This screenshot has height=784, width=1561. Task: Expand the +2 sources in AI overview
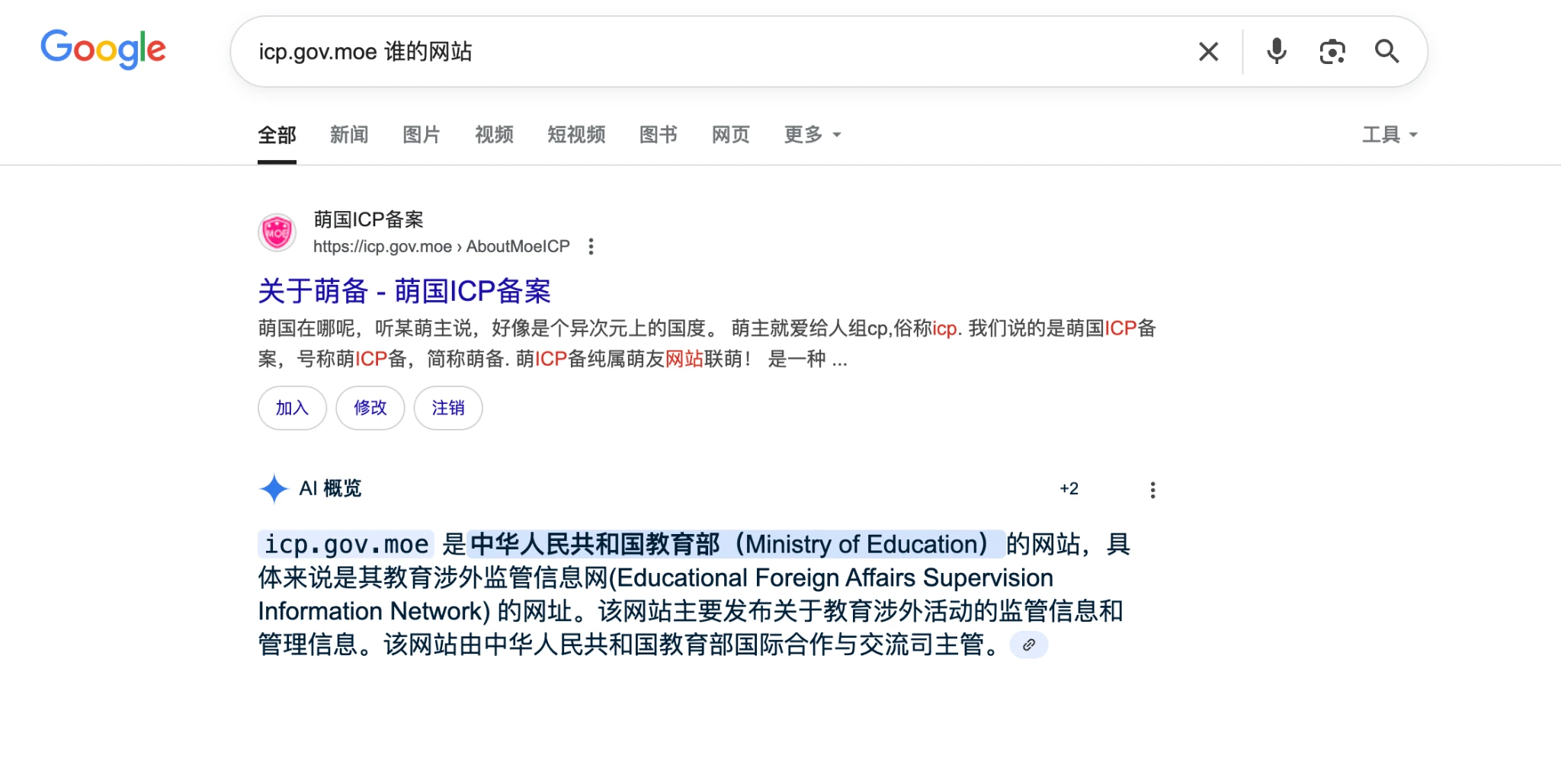[x=1069, y=489]
